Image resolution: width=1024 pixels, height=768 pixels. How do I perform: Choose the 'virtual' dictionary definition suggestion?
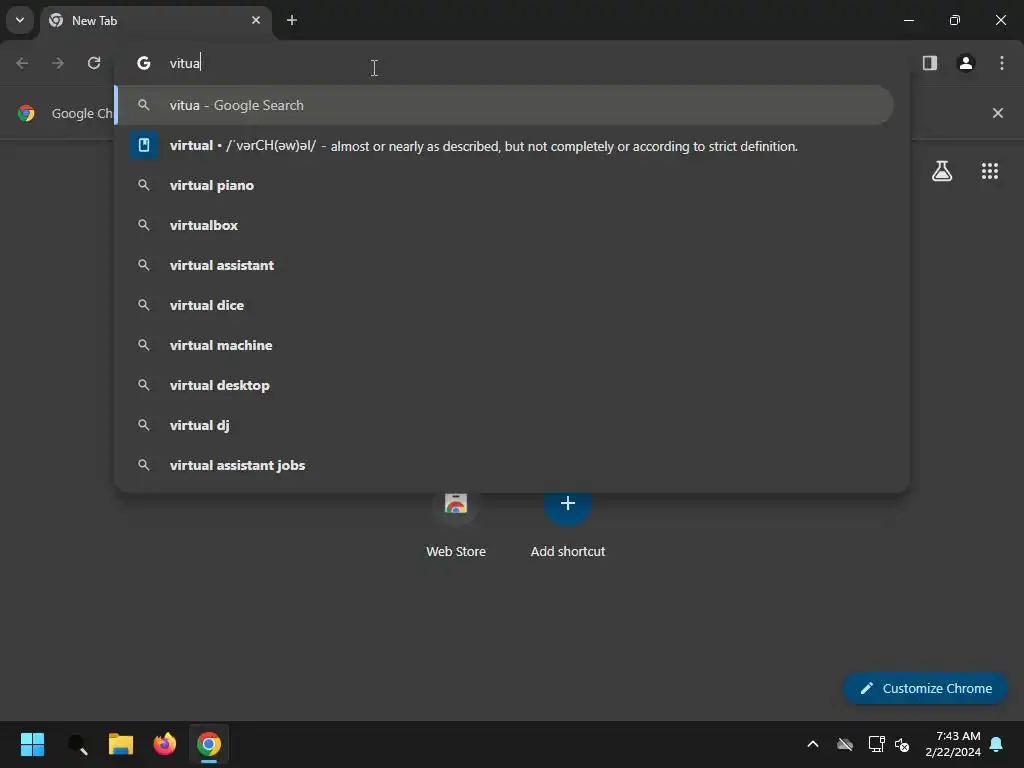[504, 146]
